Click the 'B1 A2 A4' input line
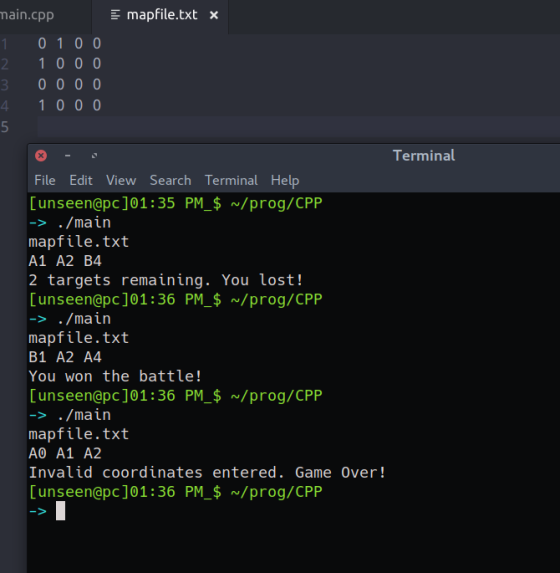560x573 pixels. [65, 357]
